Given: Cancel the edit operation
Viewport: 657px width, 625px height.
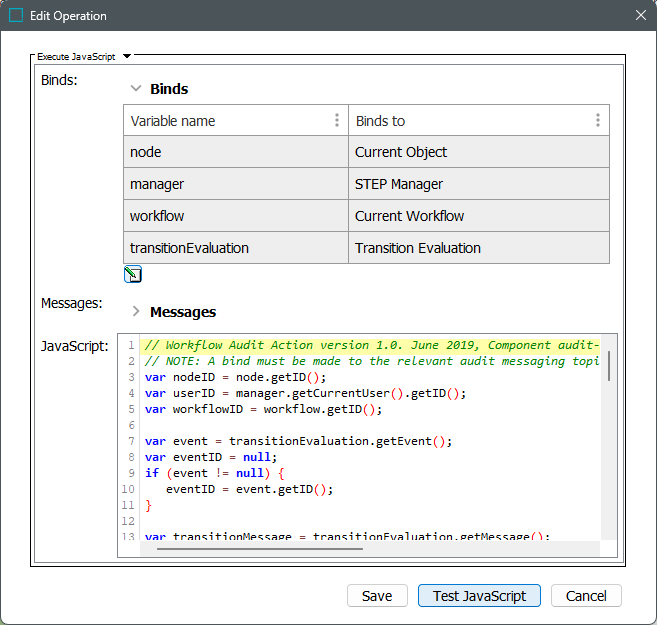Looking at the screenshot, I should pyautogui.click(x=586, y=596).
